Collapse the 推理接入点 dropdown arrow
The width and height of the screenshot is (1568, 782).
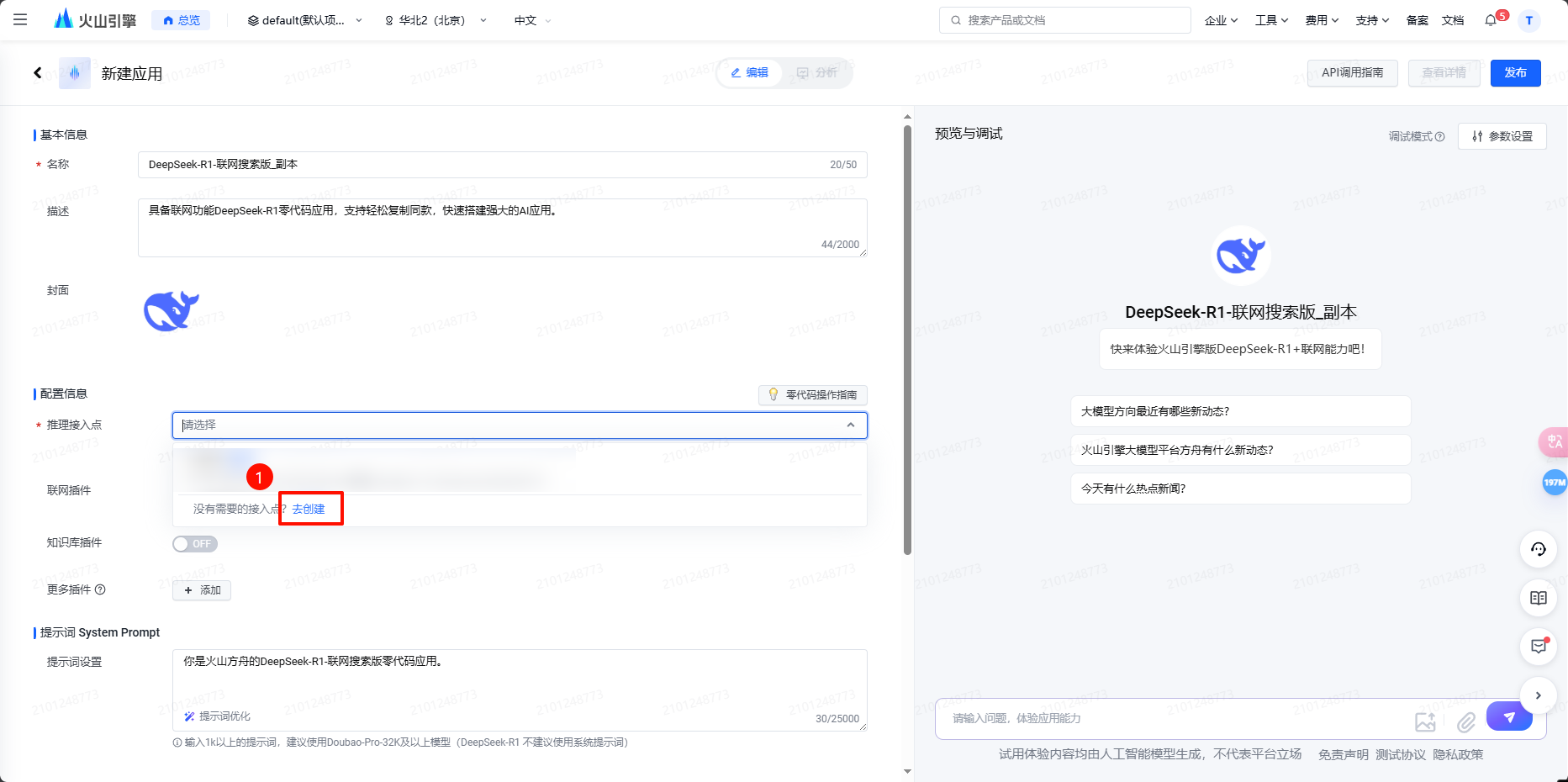tap(851, 425)
